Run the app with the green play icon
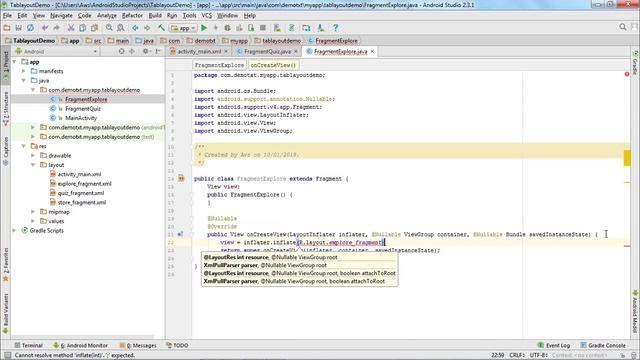 tap(204, 28)
